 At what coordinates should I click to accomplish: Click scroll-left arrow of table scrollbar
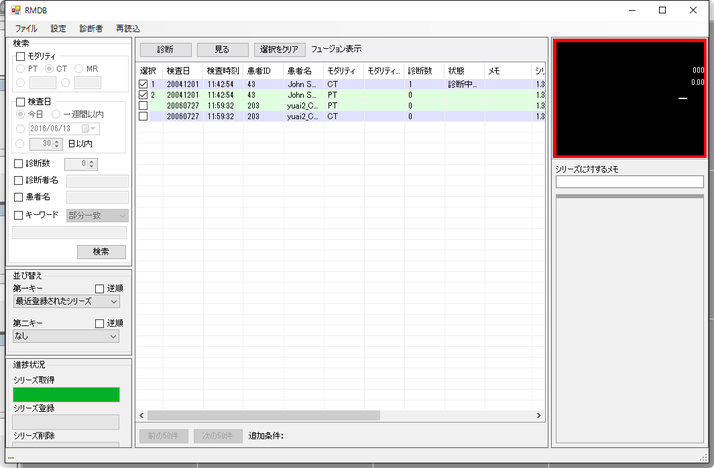pos(142,415)
